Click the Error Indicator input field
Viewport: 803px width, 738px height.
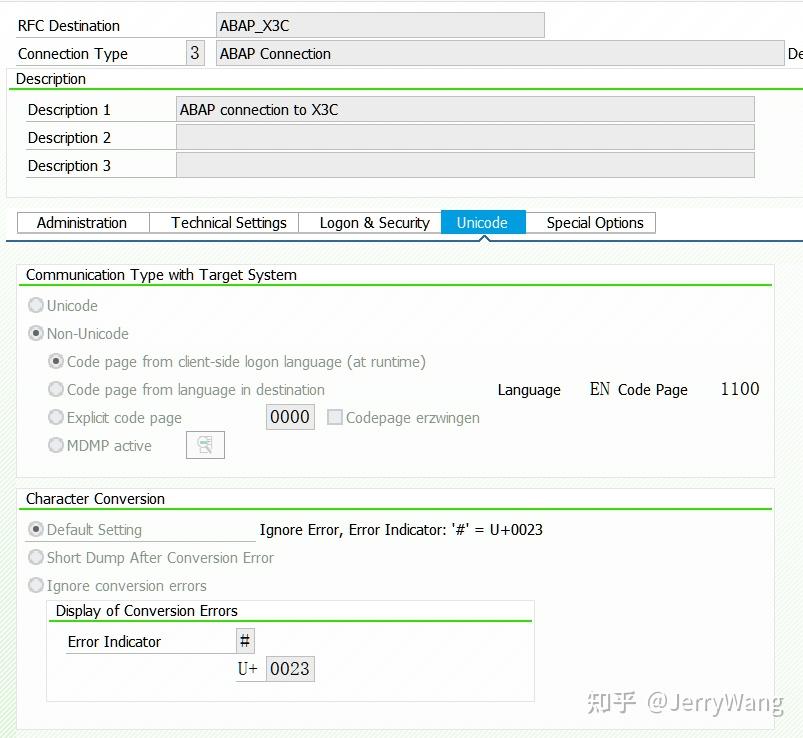click(245, 640)
